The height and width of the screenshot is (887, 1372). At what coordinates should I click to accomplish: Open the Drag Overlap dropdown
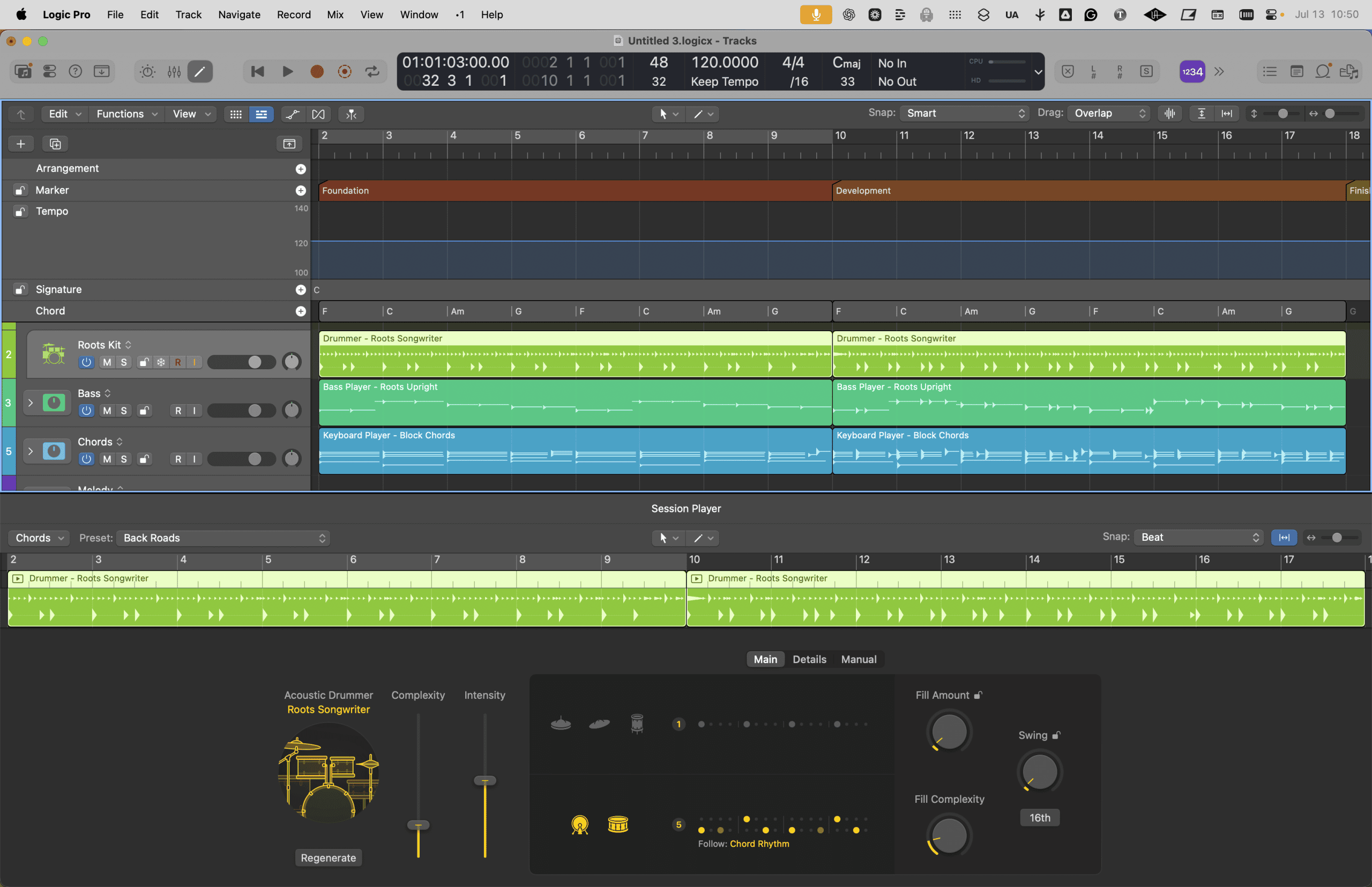1109,114
